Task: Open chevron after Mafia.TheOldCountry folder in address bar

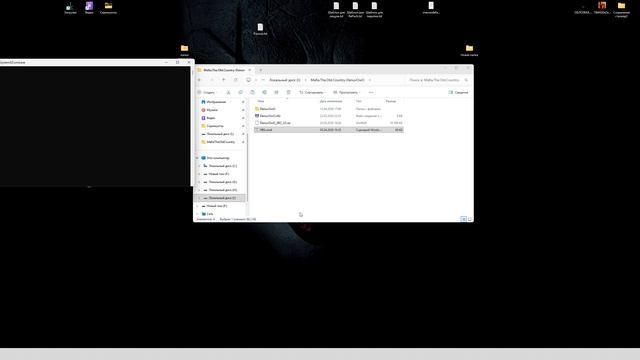Action: point(370,80)
